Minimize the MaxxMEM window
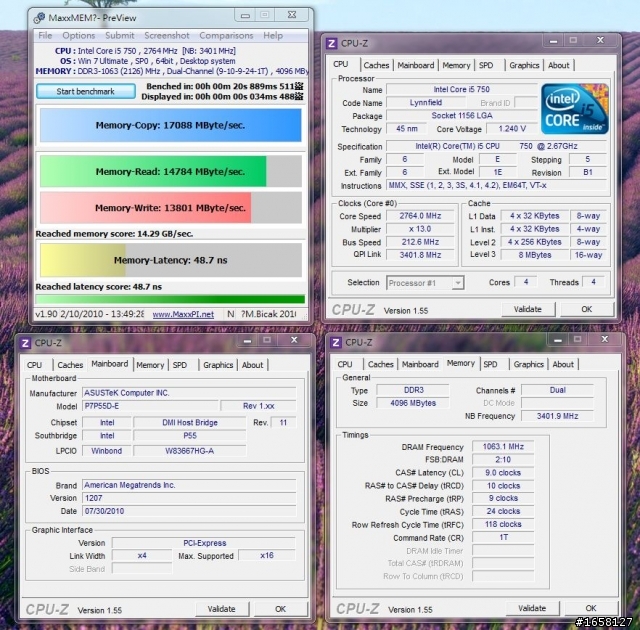The image size is (640, 630). click(x=245, y=16)
